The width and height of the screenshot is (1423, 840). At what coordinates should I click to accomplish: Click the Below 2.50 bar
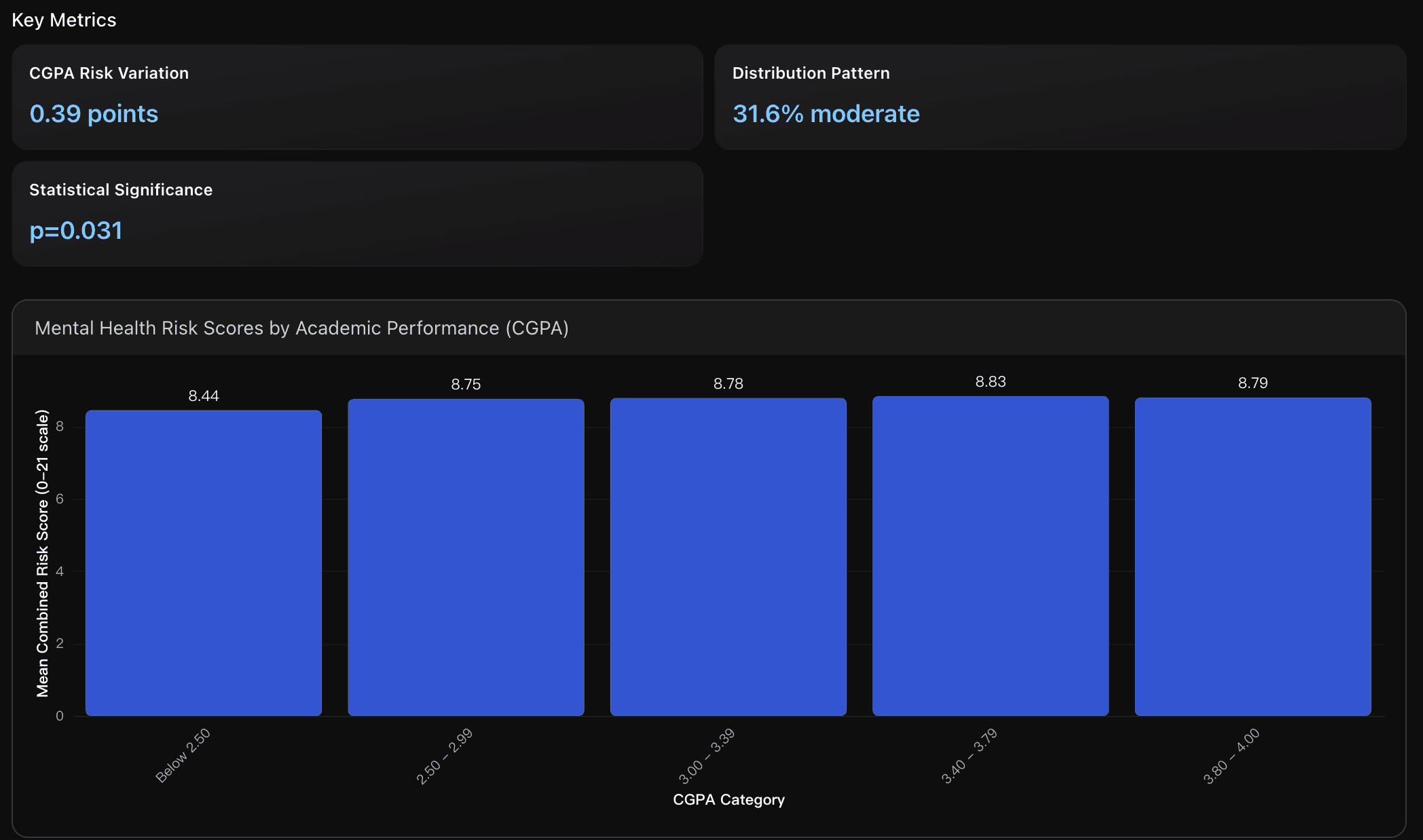click(x=204, y=563)
